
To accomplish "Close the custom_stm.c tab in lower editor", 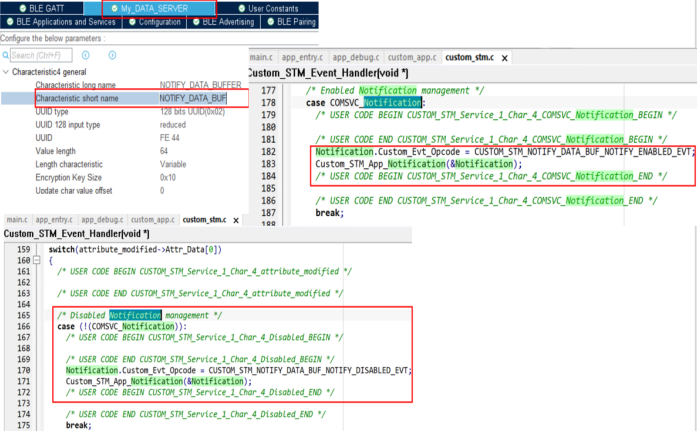I will pyautogui.click(x=235, y=219).
